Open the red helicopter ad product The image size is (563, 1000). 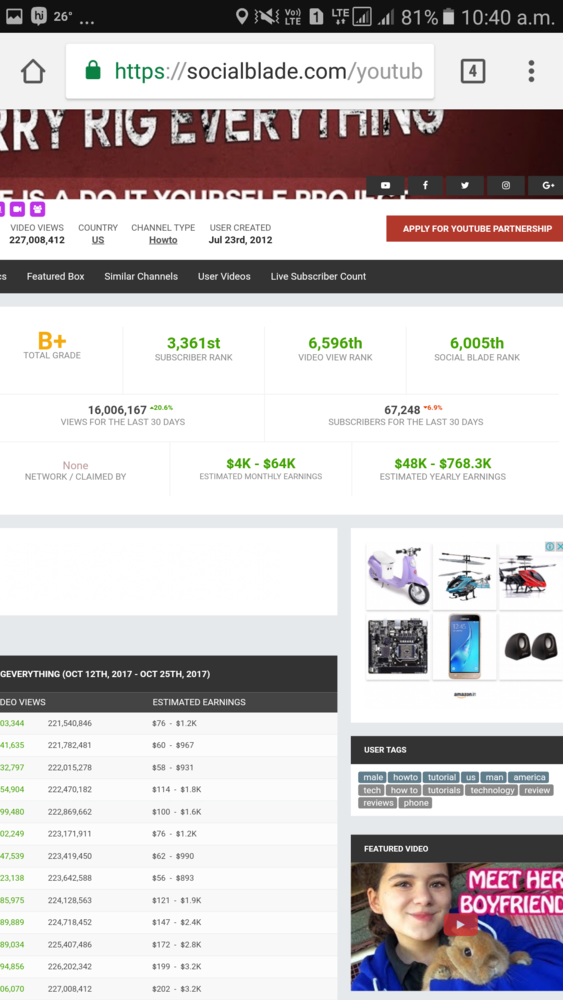point(530,577)
